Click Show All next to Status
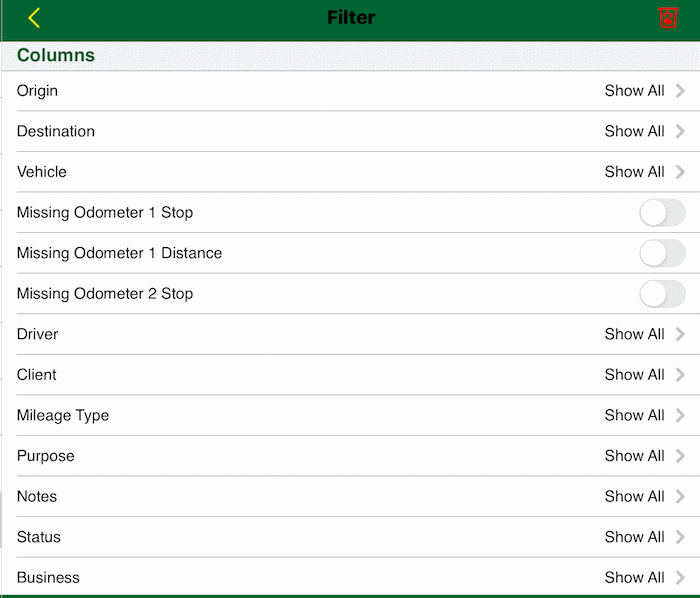Screen dimensions: 700x598 634,537
